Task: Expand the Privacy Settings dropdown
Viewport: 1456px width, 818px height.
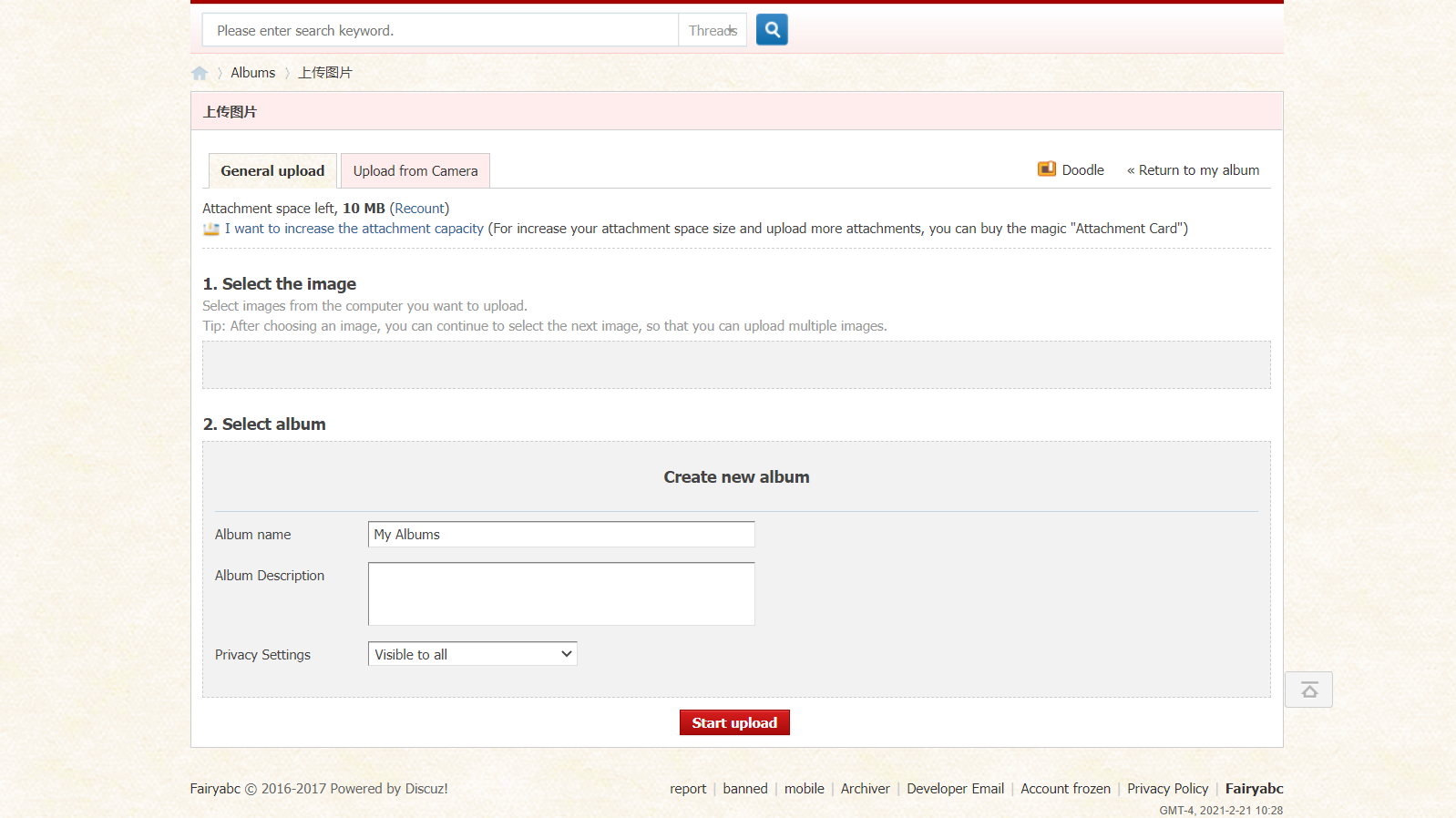Action: [x=472, y=654]
